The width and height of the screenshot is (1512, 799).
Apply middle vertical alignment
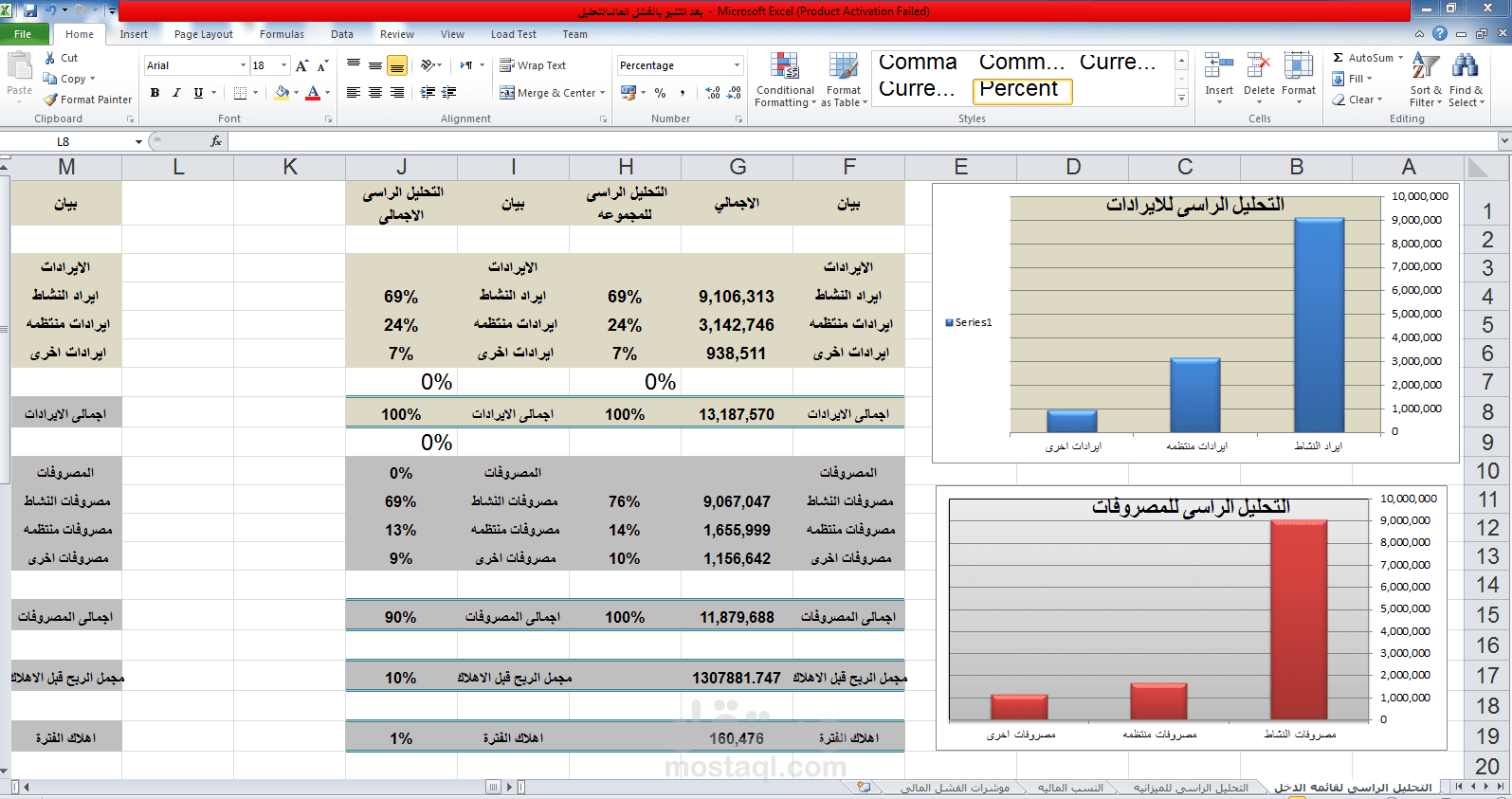click(375, 65)
